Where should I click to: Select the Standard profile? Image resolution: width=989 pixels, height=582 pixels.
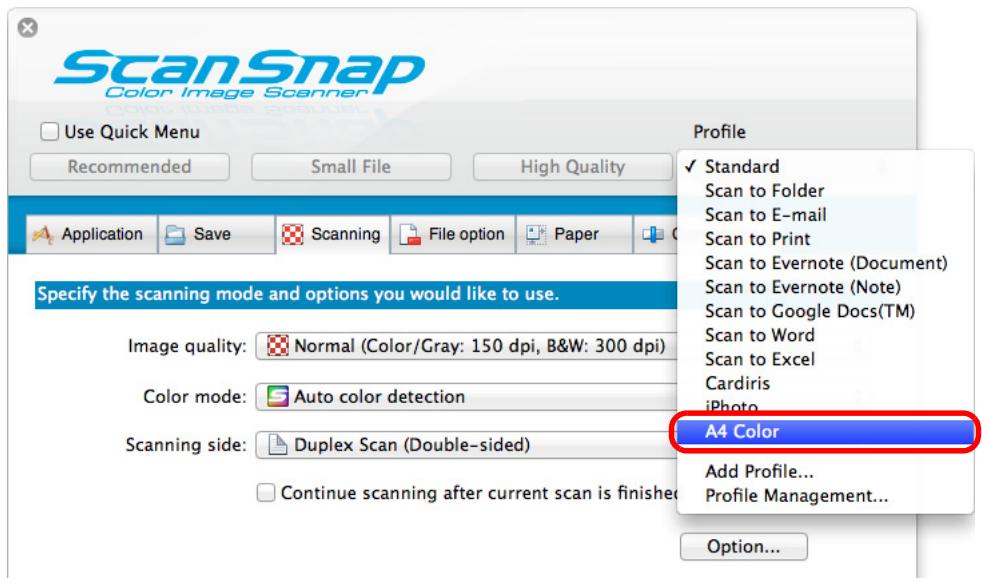[x=826, y=166]
